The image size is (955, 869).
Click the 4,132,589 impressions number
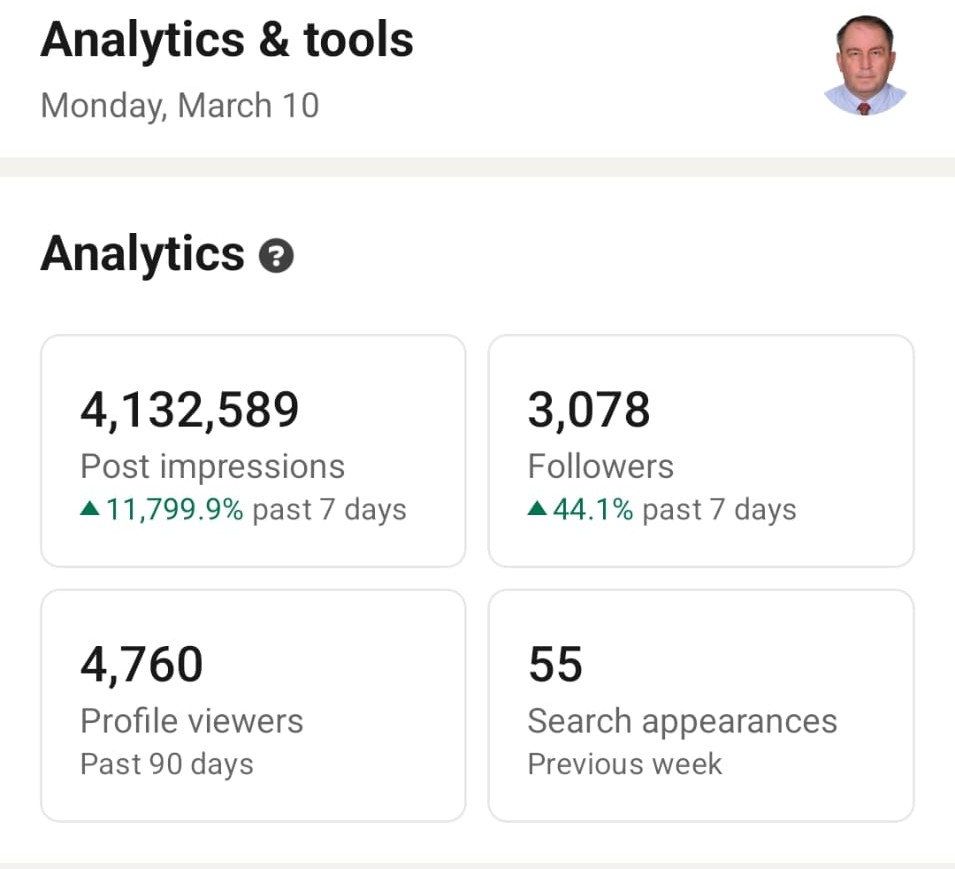point(189,410)
